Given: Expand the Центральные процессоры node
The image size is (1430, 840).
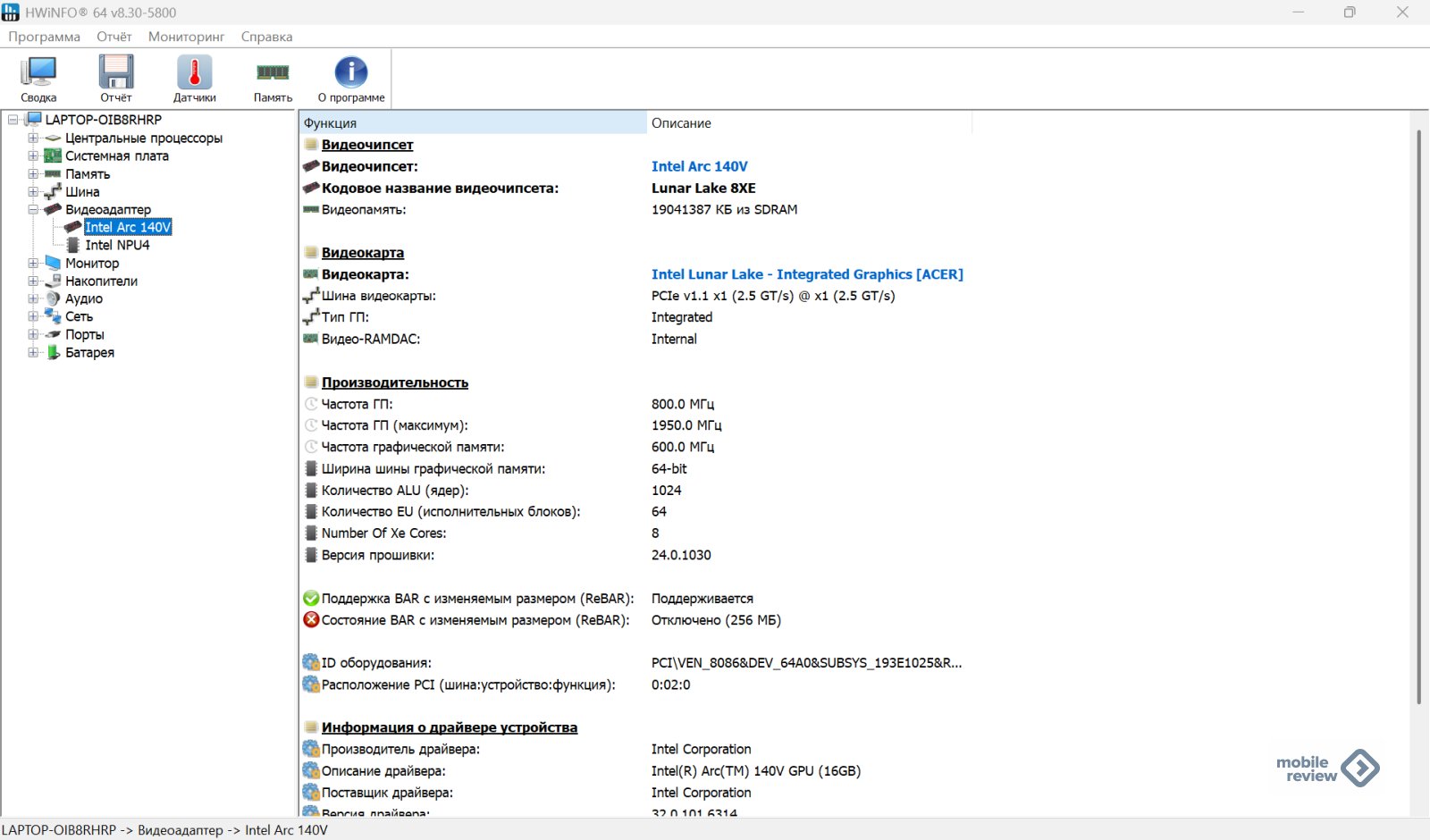Looking at the screenshot, I should pos(33,138).
